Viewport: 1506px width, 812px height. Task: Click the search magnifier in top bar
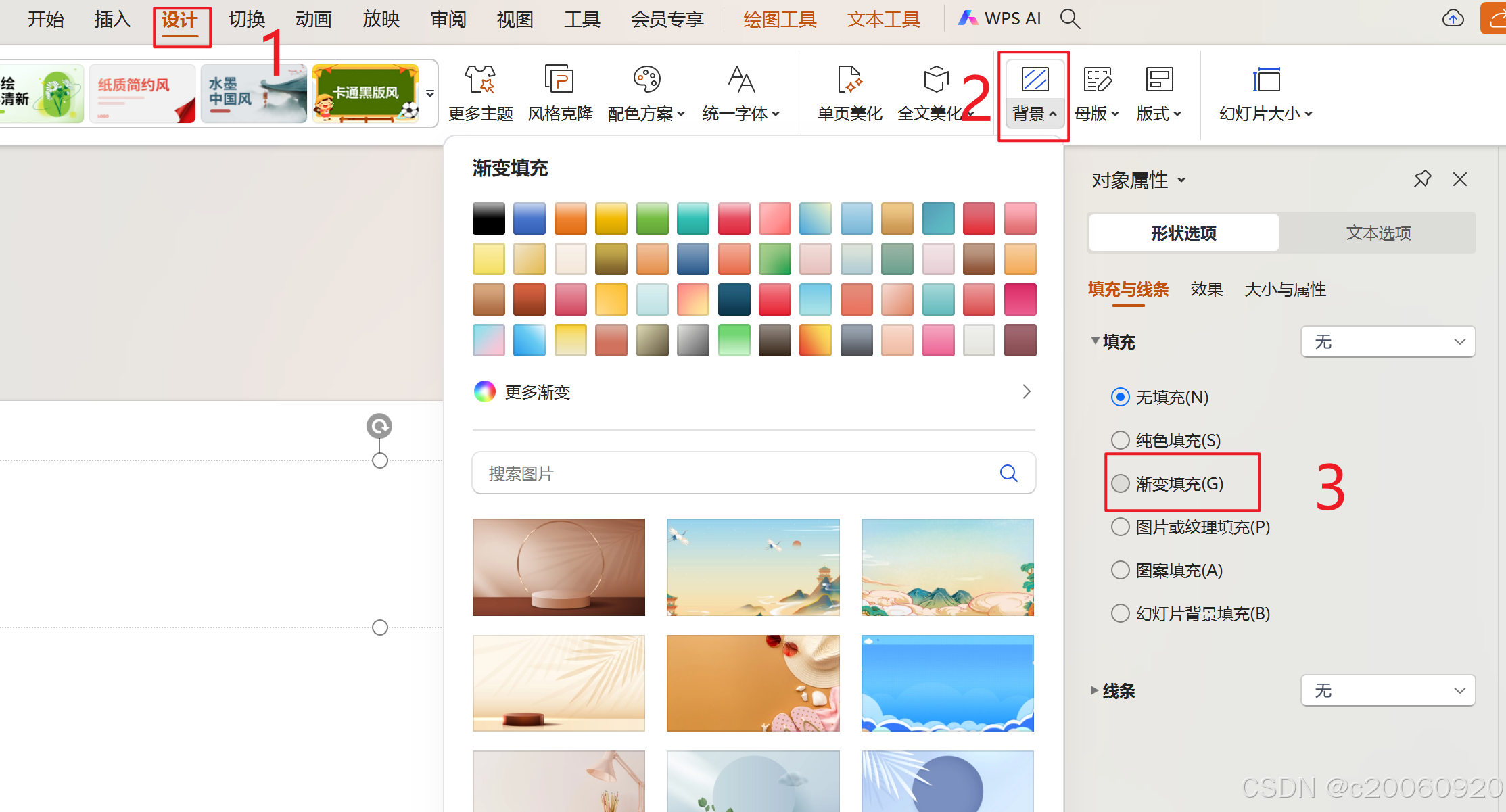(1070, 19)
